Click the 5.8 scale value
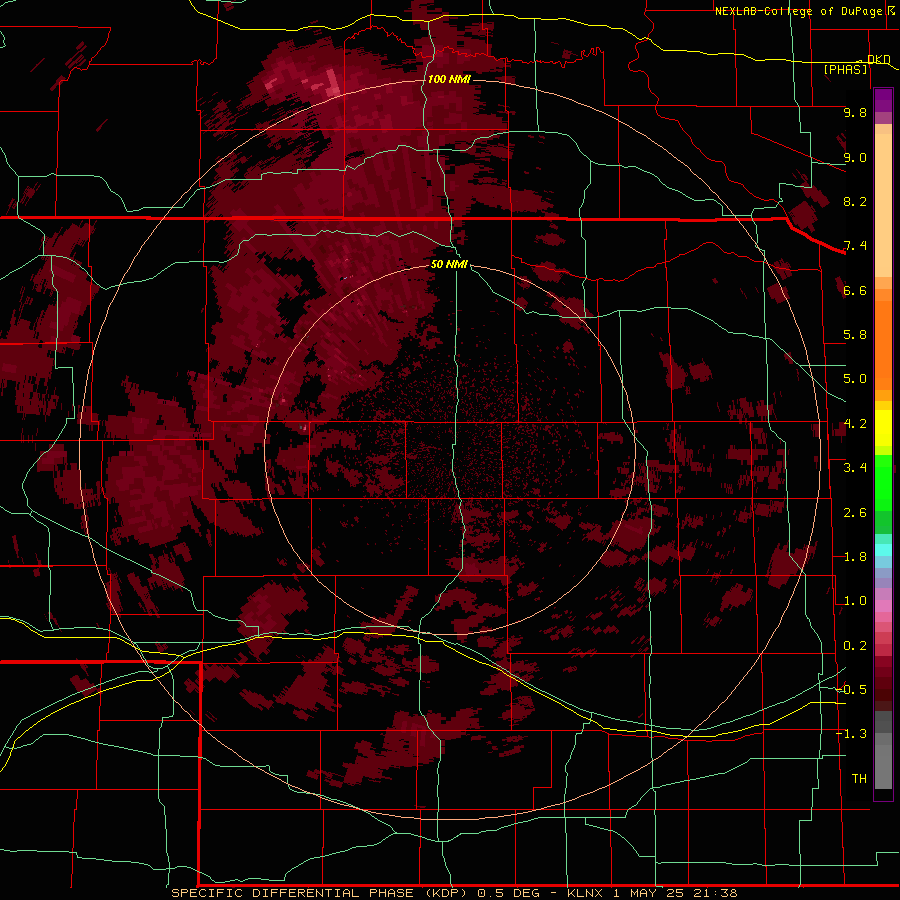The height and width of the screenshot is (900, 900). [855, 335]
